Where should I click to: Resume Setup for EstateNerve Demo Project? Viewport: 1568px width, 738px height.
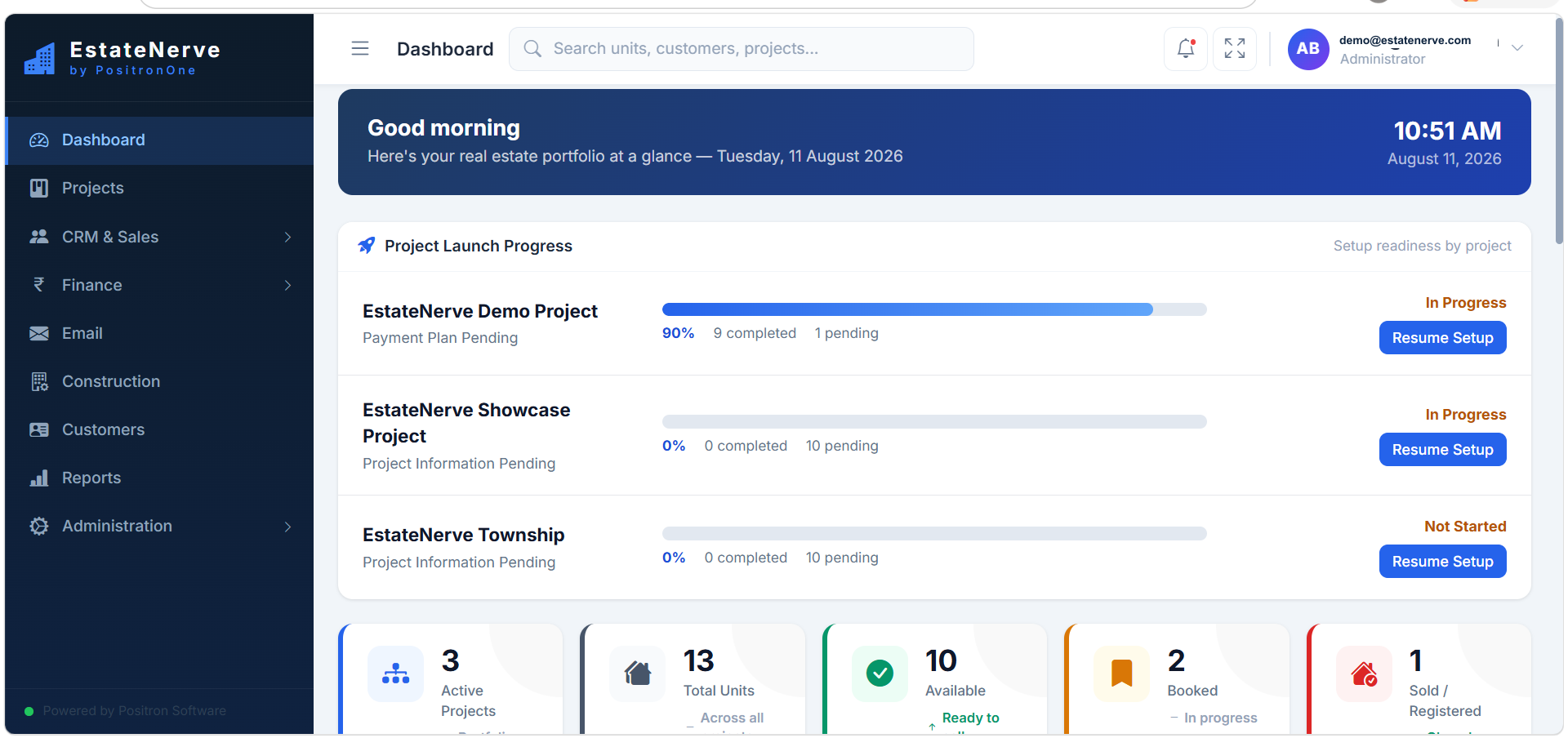click(x=1442, y=338)
